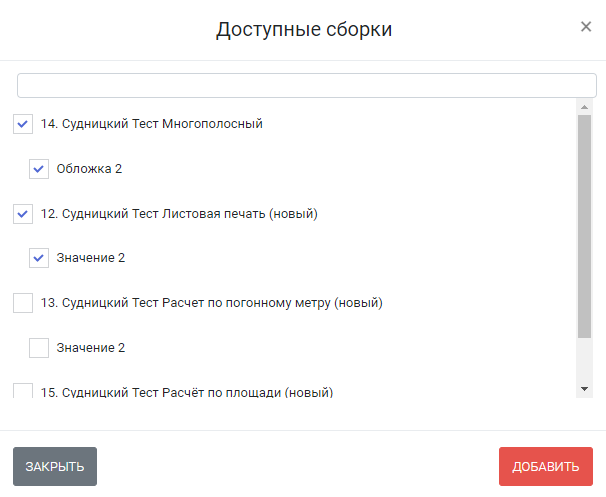Uncheck the Обложка 2 checkbox

(39, 169)
